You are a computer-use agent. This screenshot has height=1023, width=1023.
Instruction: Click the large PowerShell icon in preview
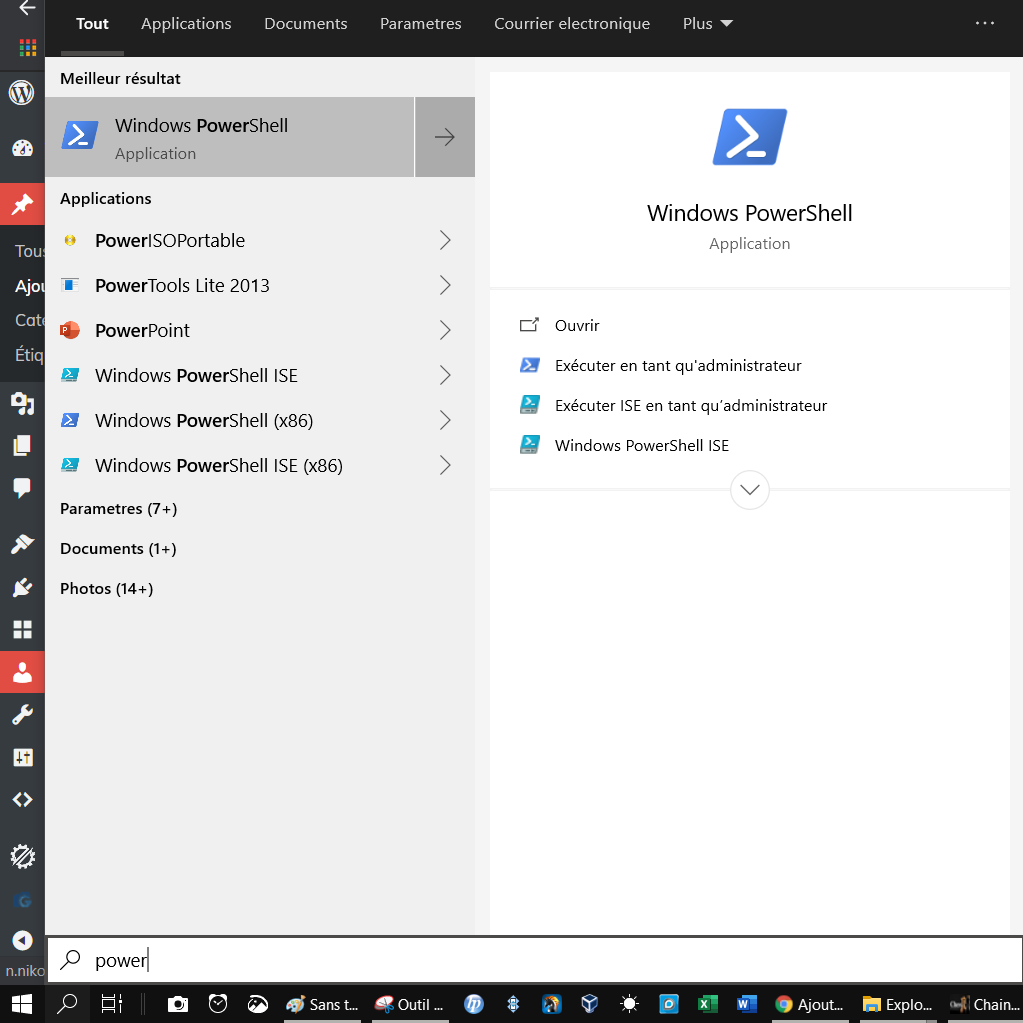(x=750, y=137)
